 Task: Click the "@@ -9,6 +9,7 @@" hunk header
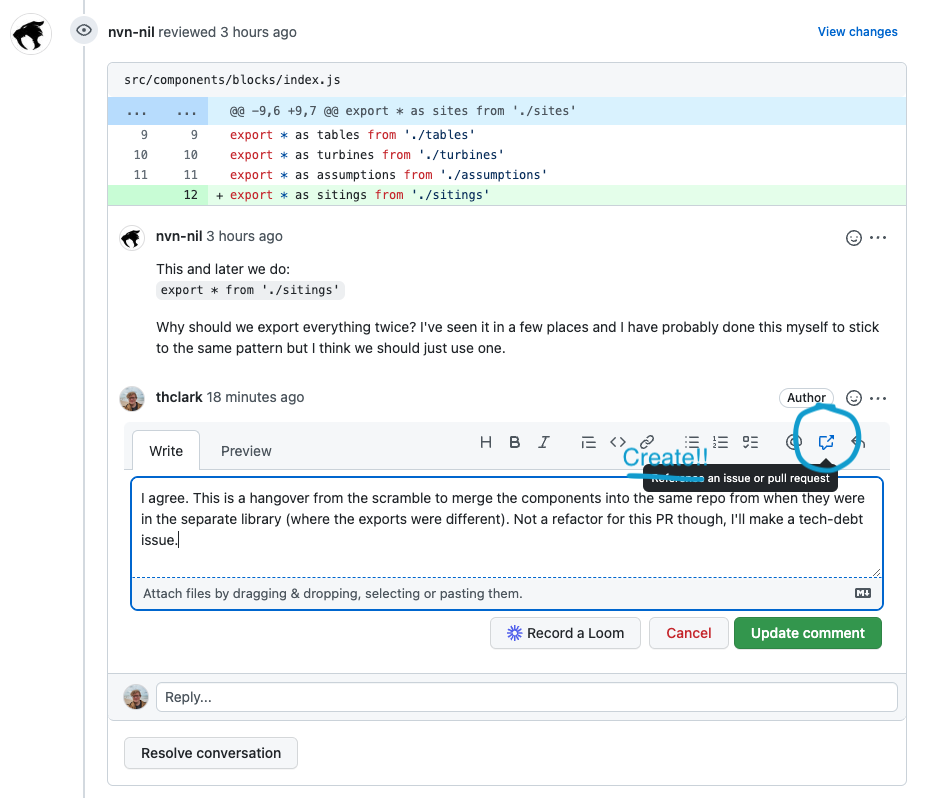click(403, 111)
